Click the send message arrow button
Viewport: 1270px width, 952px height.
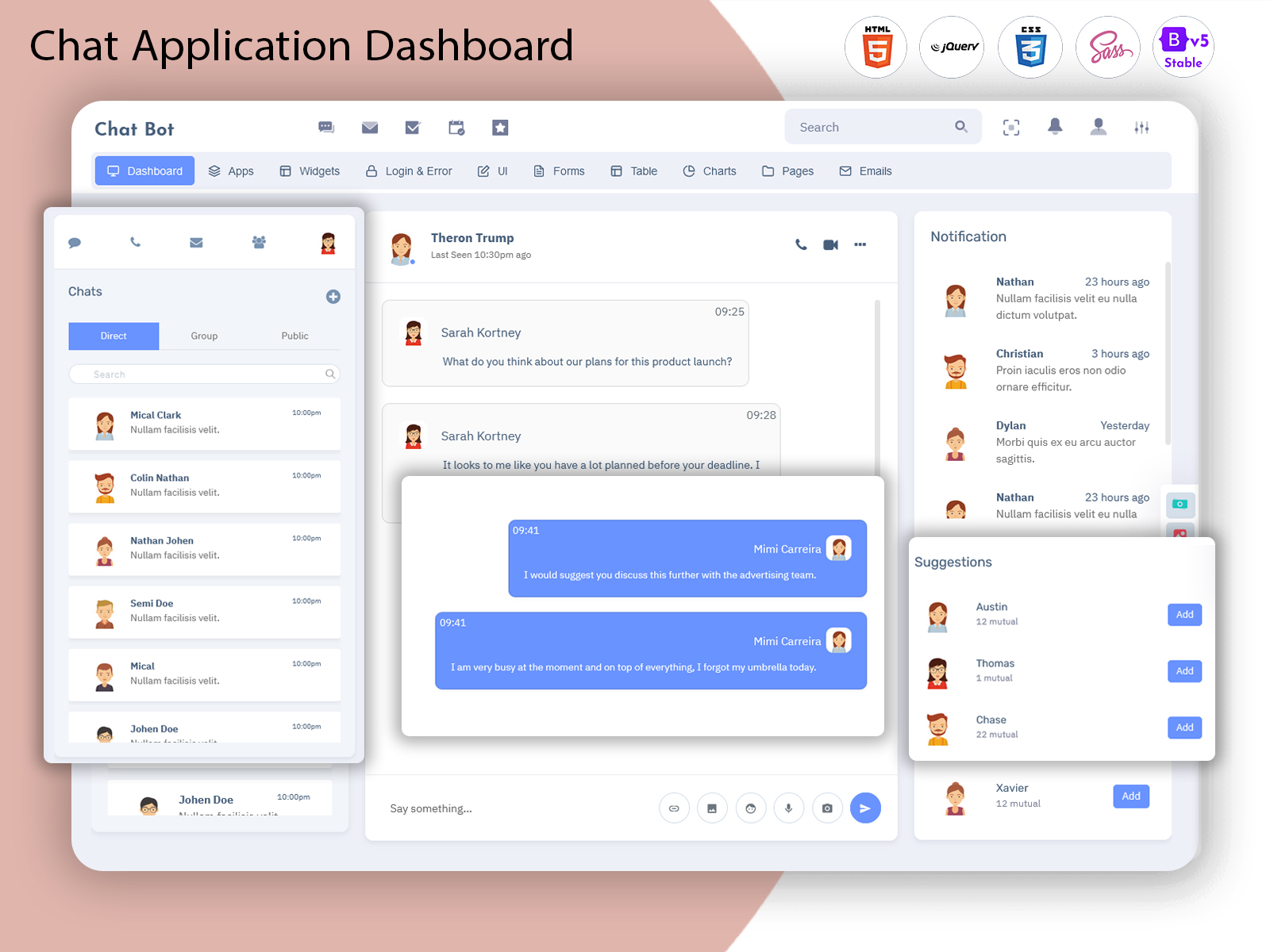pos(864,808)
